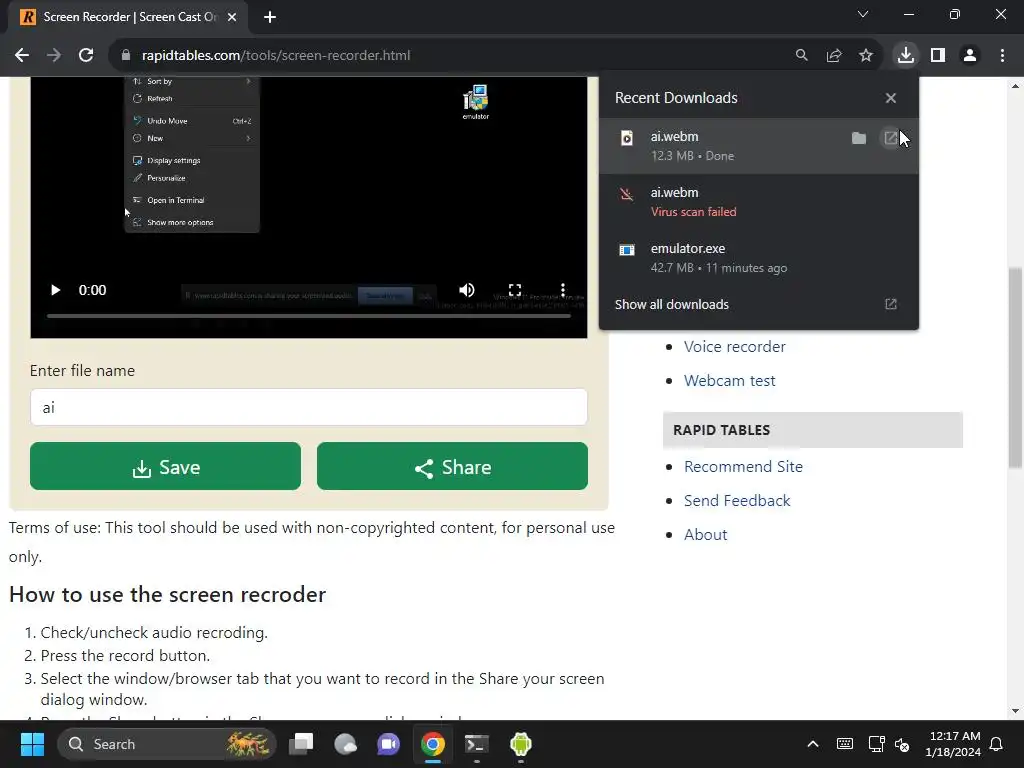Enter fullscreen on the video player
1024x768 pixels.
coord(515,290)
